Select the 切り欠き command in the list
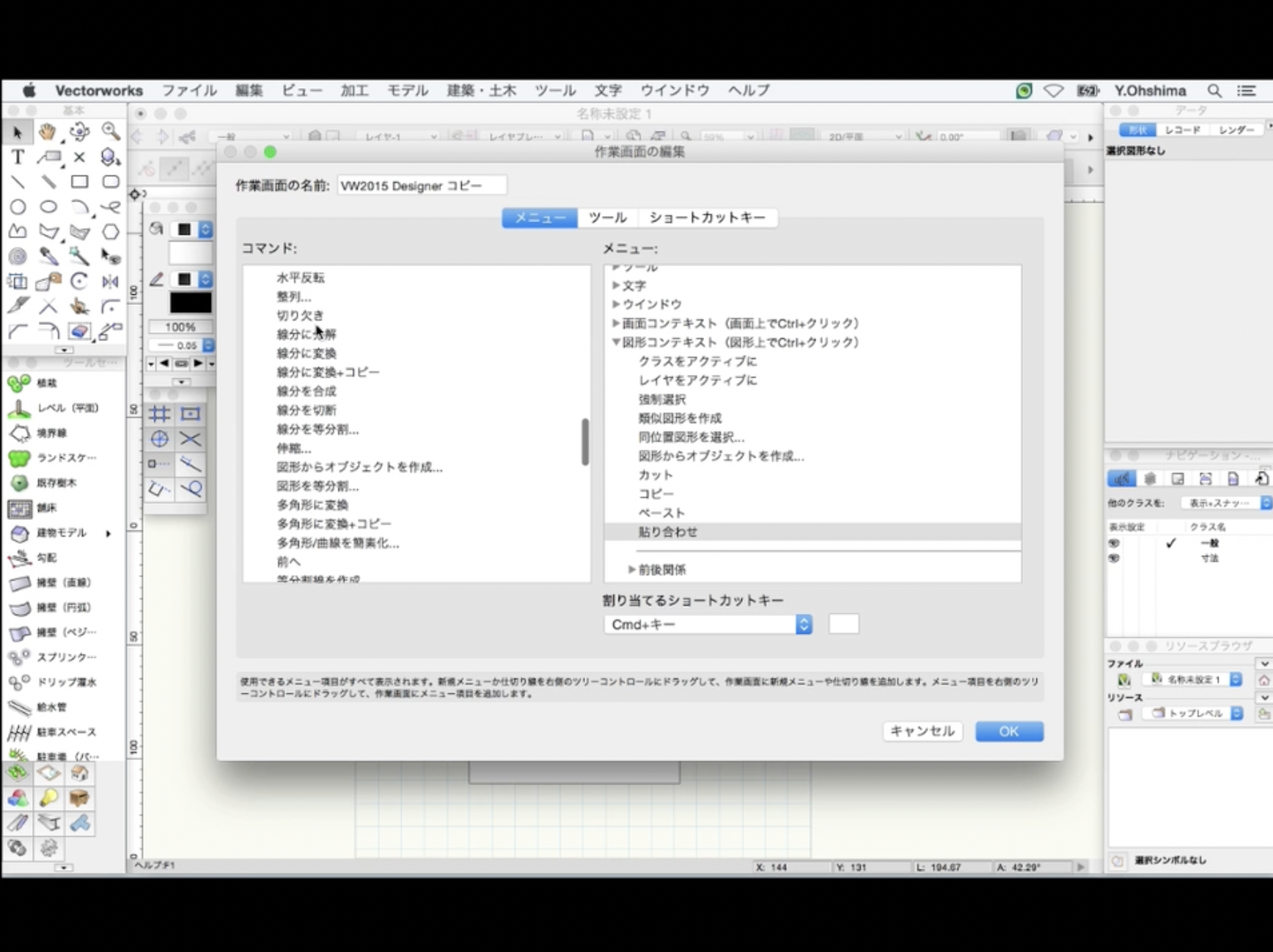The height and width of the screenshot is (952, 1273). (300, 315)
